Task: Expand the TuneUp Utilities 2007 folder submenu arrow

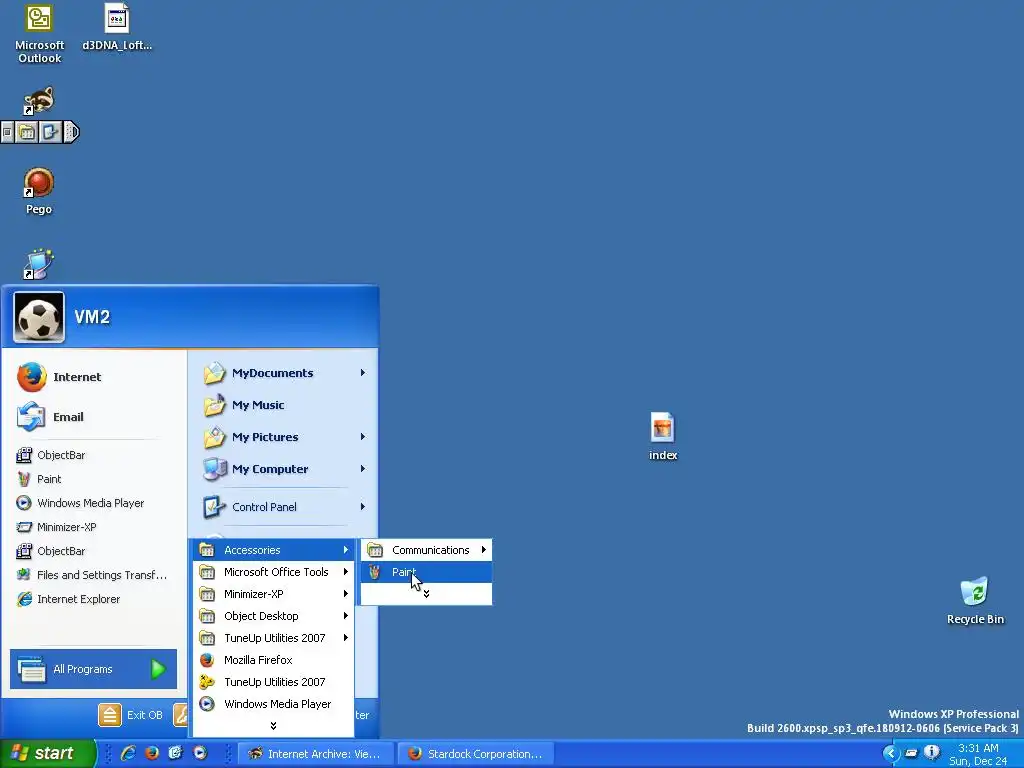Action: pyautogui.click(x=345, y=638)
